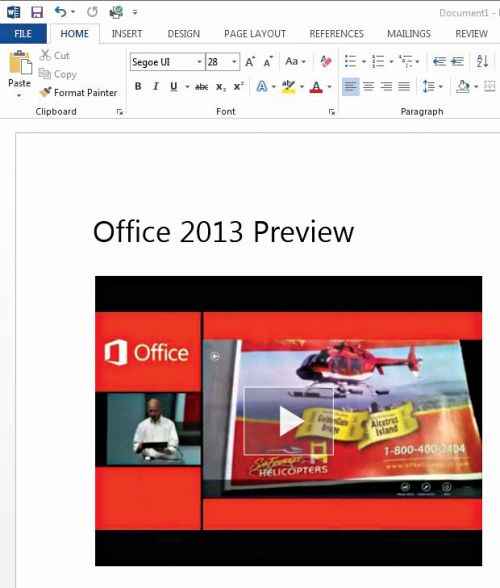Click the Undo arrow icon
The height and width of the screenshot is (588, 500).
pos(60,12)
